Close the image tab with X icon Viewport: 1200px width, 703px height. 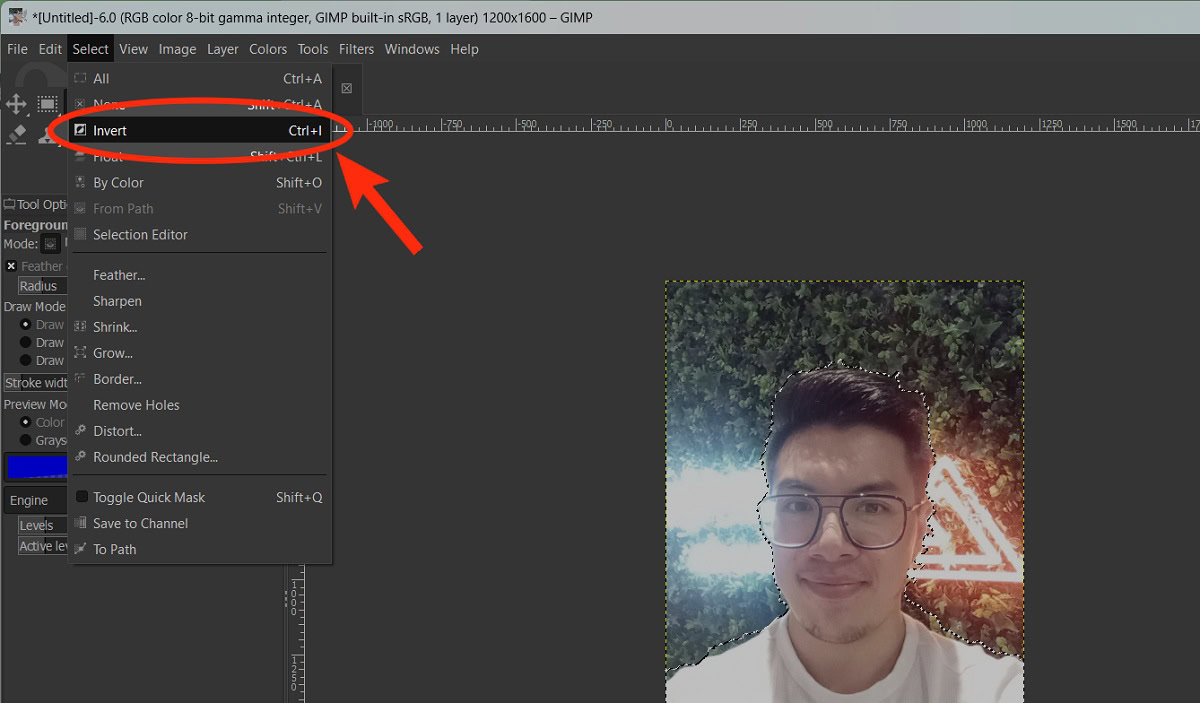[x=347, y=88]
